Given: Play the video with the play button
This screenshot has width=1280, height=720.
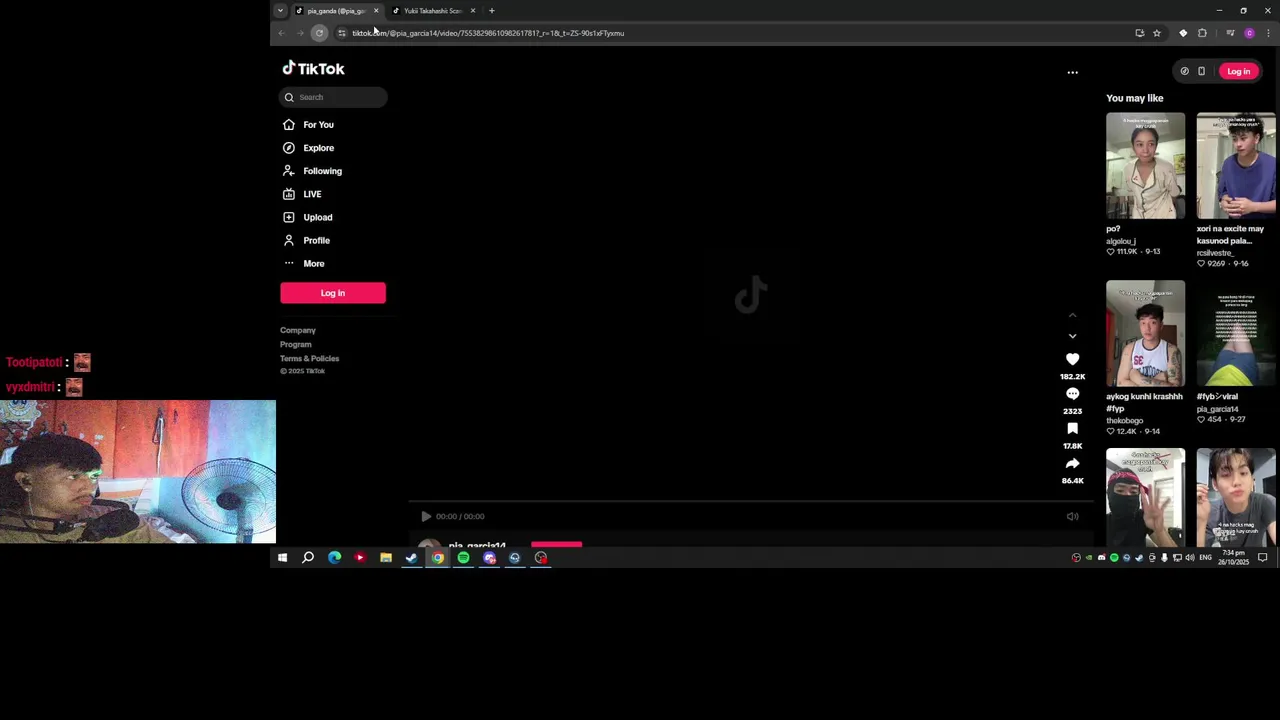Looking at the screenshot, I should click(426, 516).
